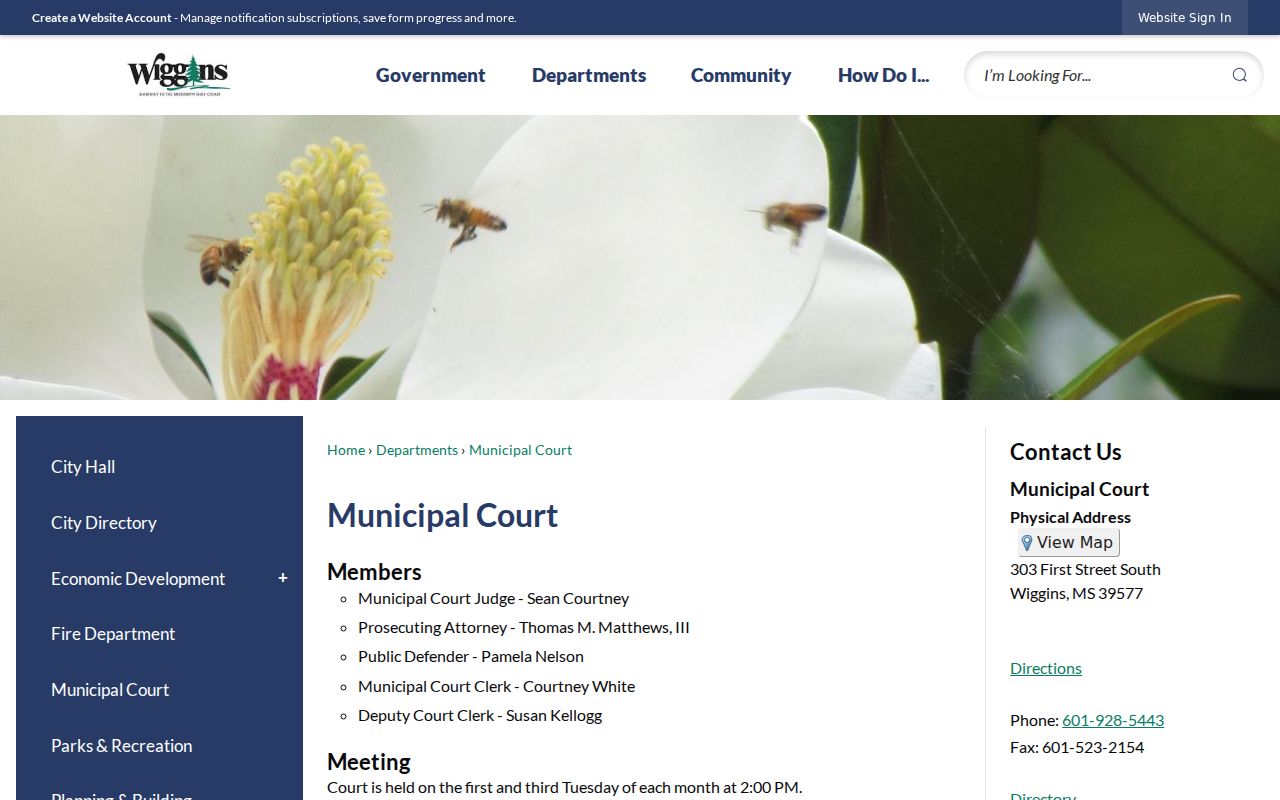Select Municipal Court in the sidebar
Image resolution: width=1280 pixels, height=800 pixels.
tap(110, 690)
